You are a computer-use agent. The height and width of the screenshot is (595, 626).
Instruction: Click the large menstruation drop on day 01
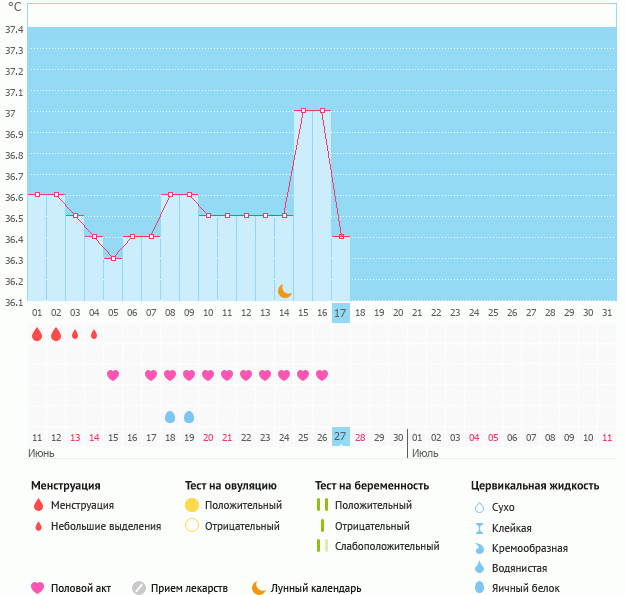[x=37, y=334]
